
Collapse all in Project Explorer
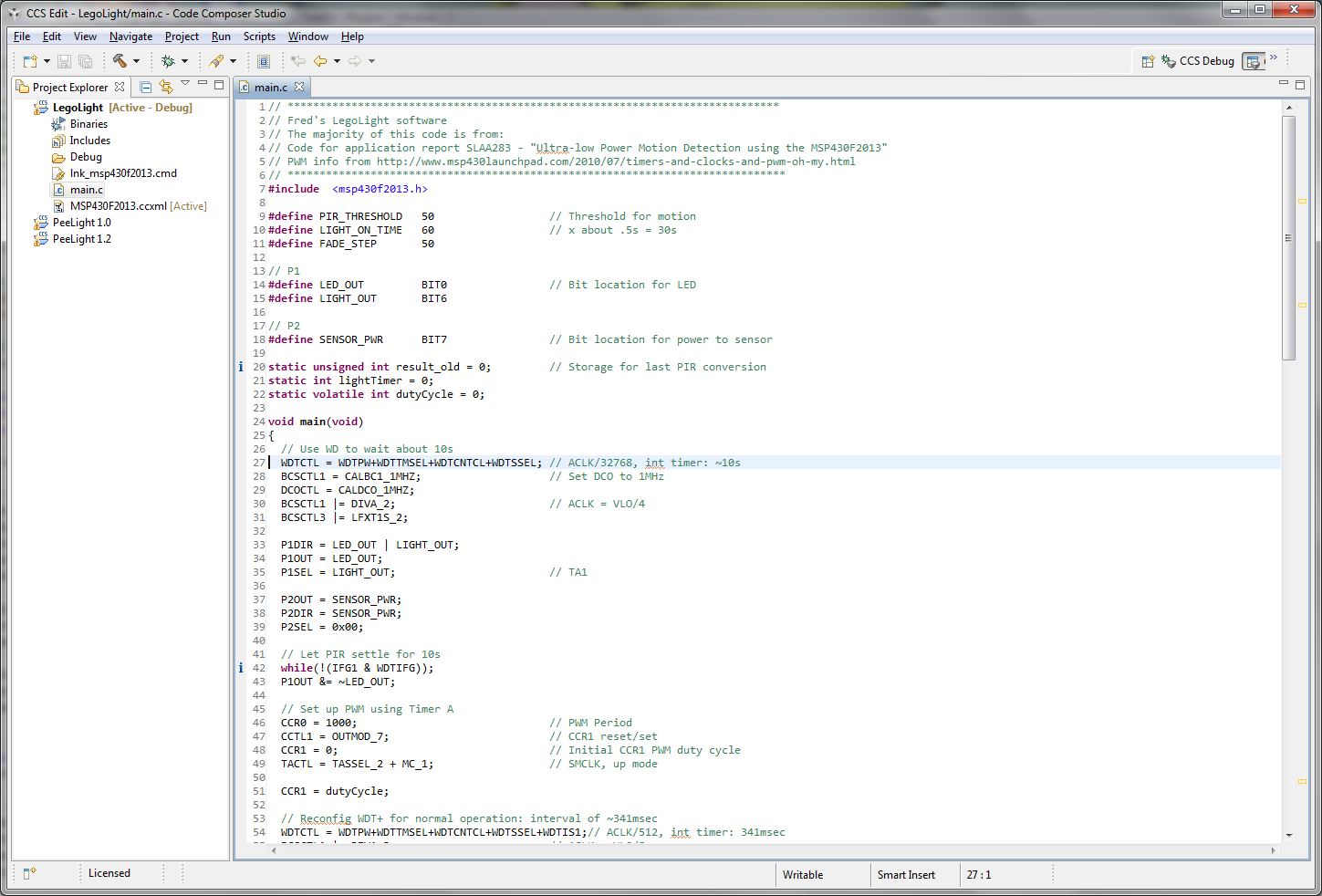145,87
